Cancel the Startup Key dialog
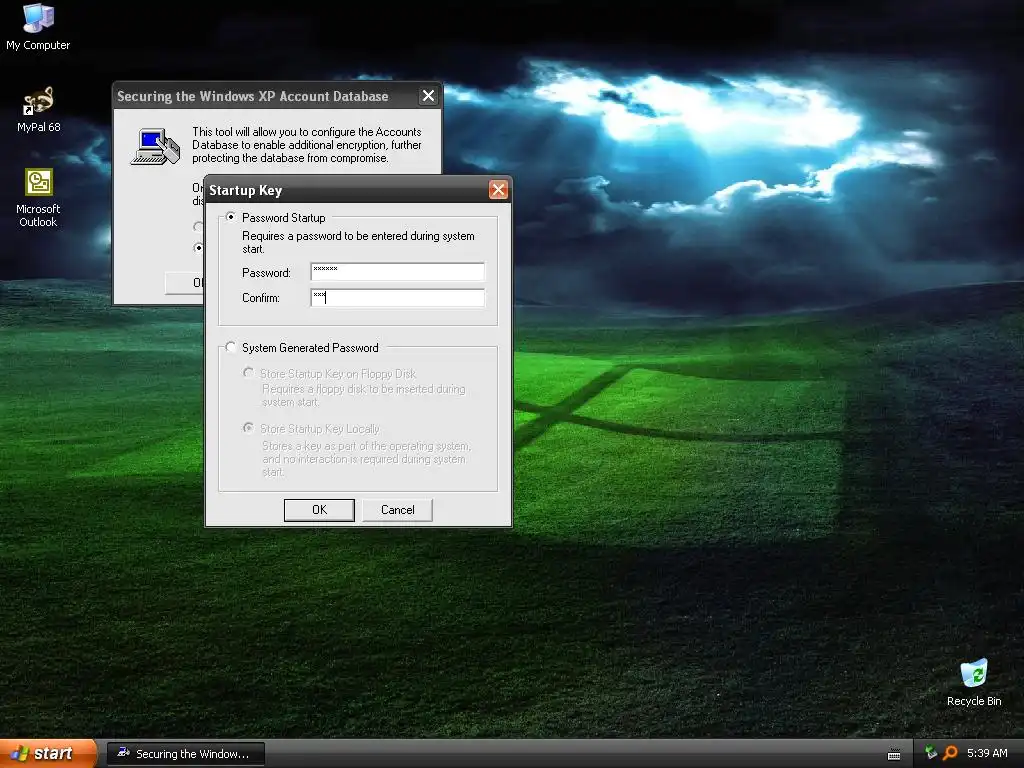This screenshot has height=768, width=1024. point(397,510)
